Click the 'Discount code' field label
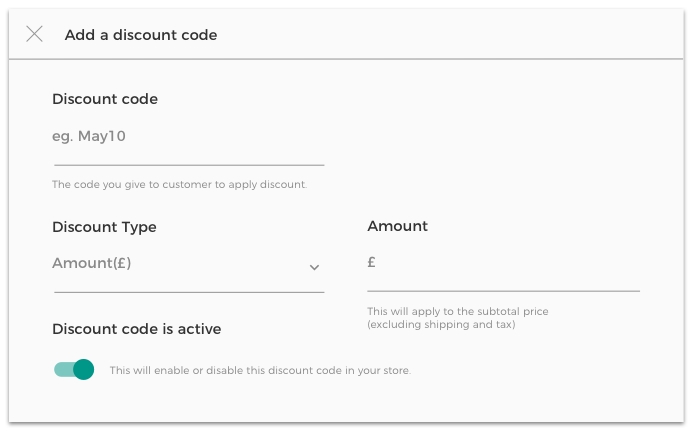The height and width of the screenshot is (431, 693). pyautogui.click(x=105, y=99)
